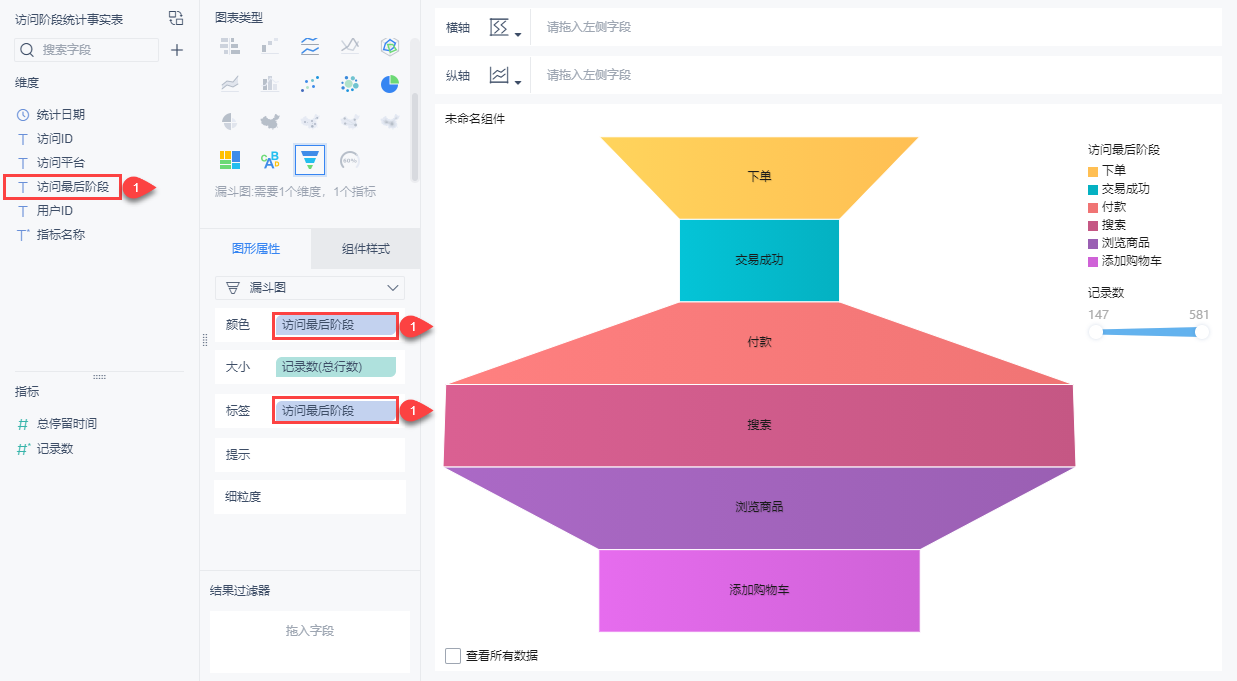The width and height of the screenshot is (1237, 681).
Task: Click the switch-dataset icon beside 访问阶段统计事实表
Action: 176,18
